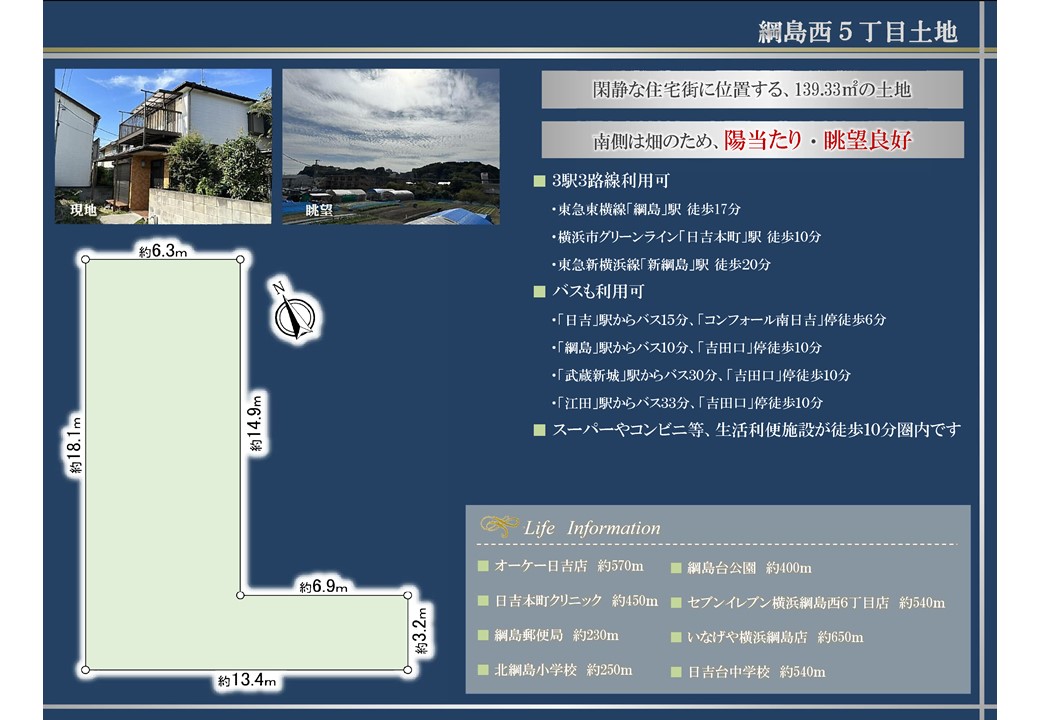Open the 現地 house photo

point(163,146)
